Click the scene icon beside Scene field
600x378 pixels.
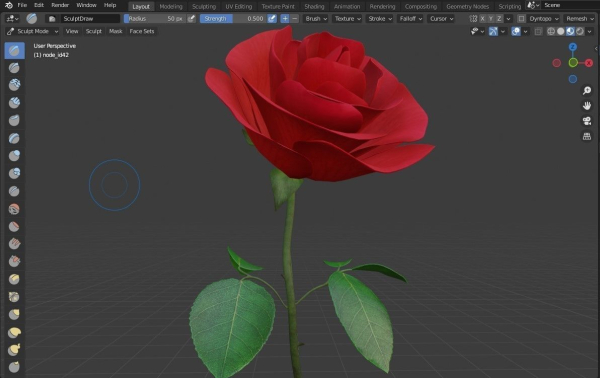click(x=533, y=5)
